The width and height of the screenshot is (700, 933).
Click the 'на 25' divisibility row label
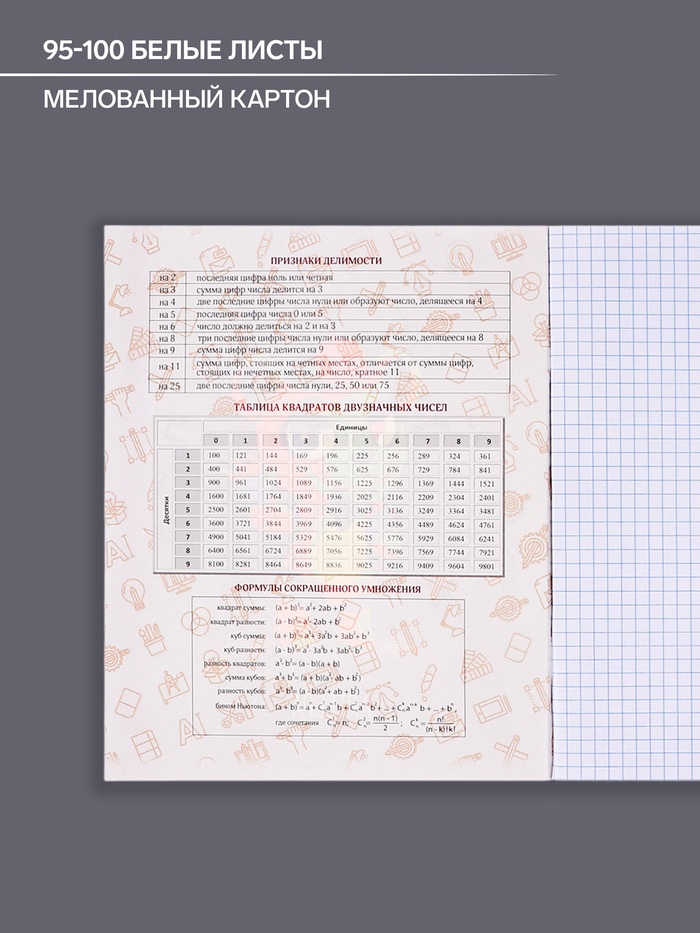click(169, 386)
